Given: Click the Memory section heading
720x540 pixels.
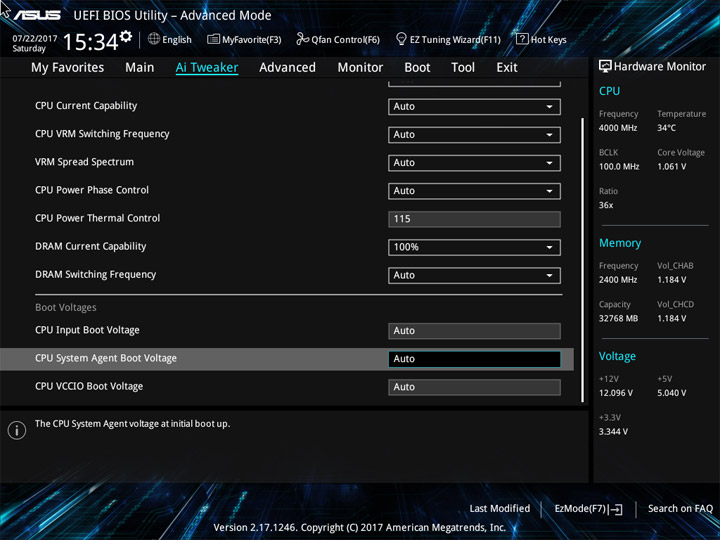Looking at the screenshot, I should click(620, 243).
